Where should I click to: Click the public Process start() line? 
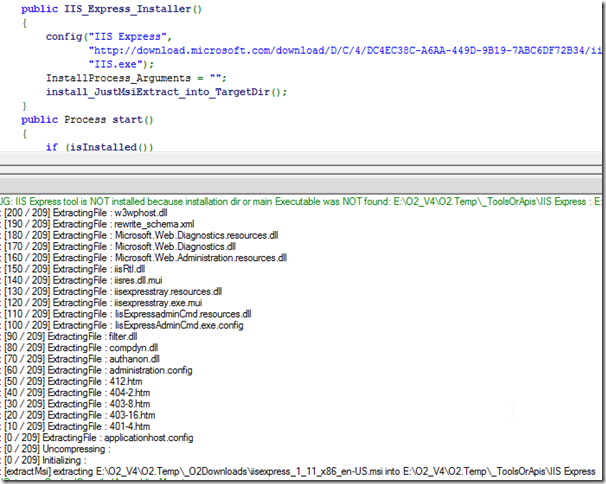[x=87, y=119]
